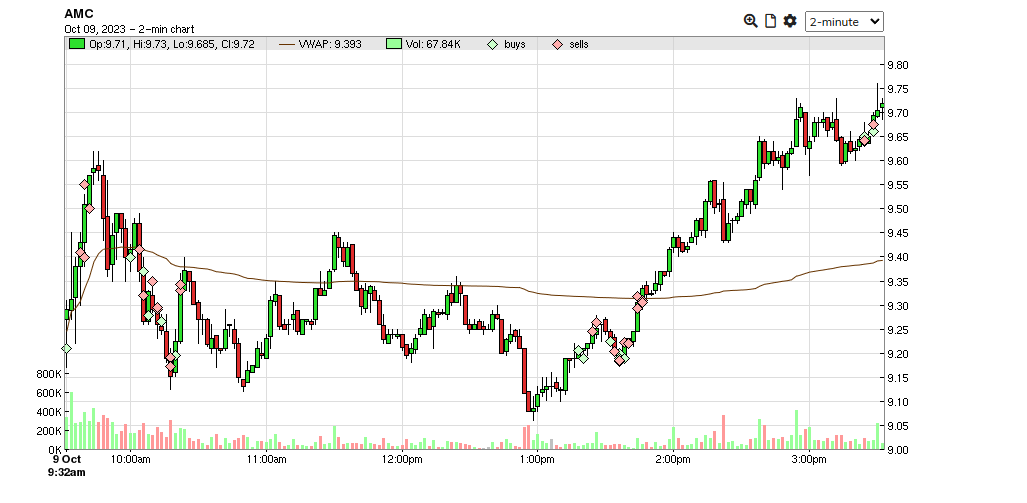Image resolution: width=1027 pixels, height=503 pixels.
Task: Toggle the sells diamond legend marker
Action: tap(557, 45)
